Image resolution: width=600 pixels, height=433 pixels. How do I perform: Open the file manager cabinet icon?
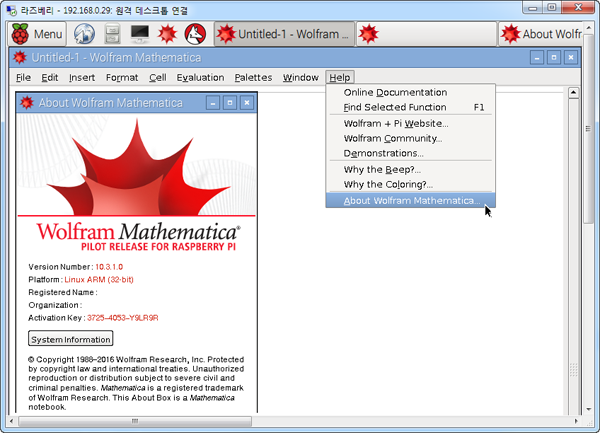coord(112,34)
